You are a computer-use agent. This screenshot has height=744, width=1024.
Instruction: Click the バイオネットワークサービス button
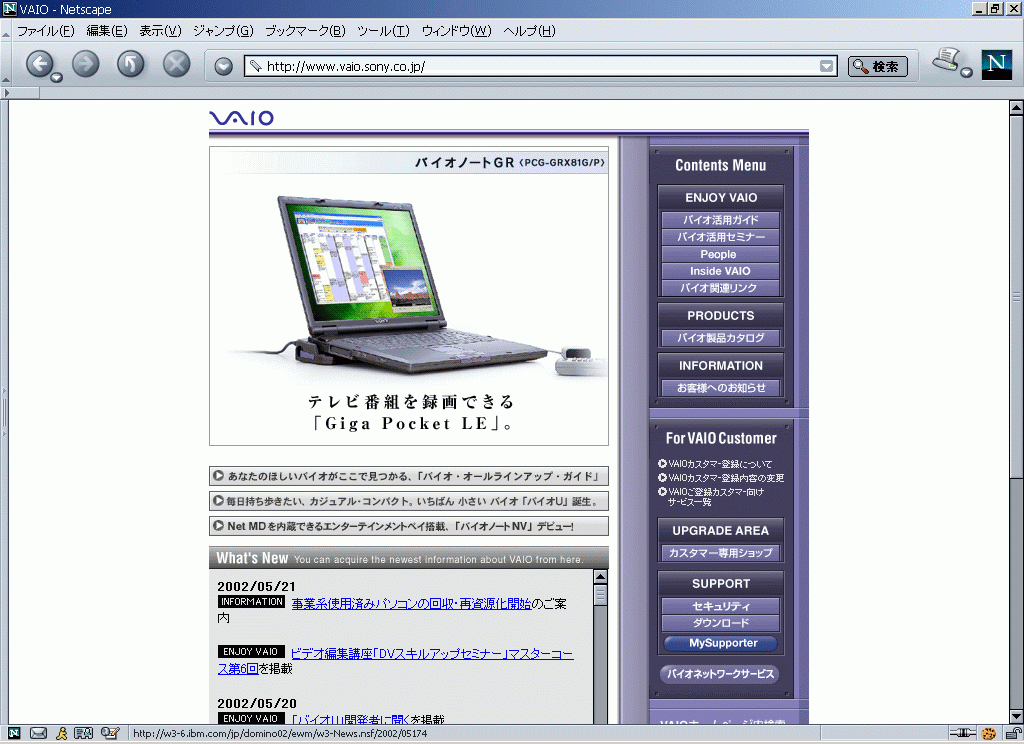[720, 674]
